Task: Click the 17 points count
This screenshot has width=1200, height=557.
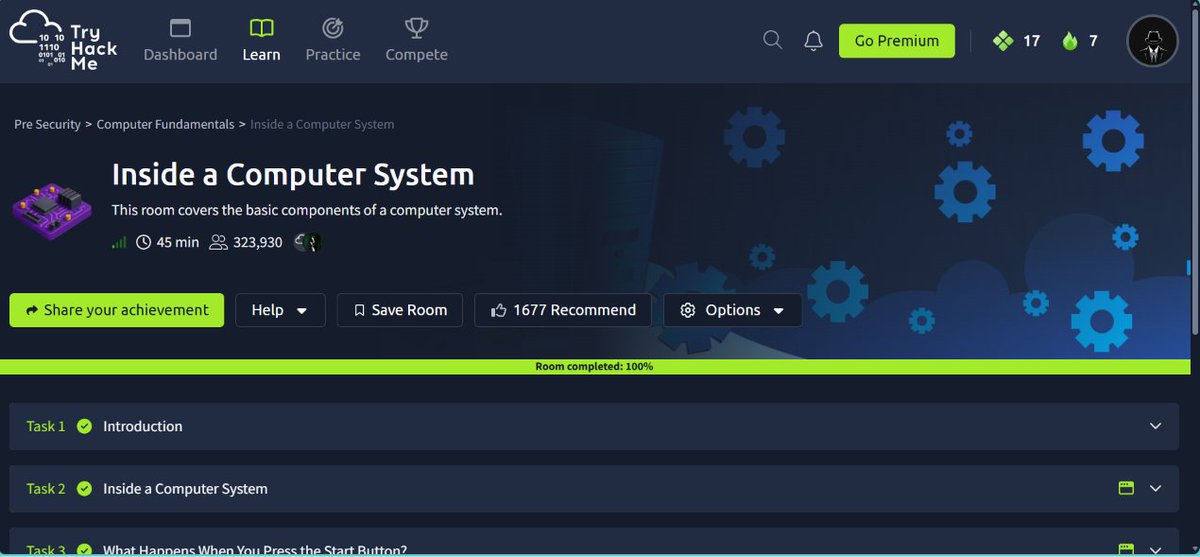Action: pyautogui.click(x=1031, y=41)
